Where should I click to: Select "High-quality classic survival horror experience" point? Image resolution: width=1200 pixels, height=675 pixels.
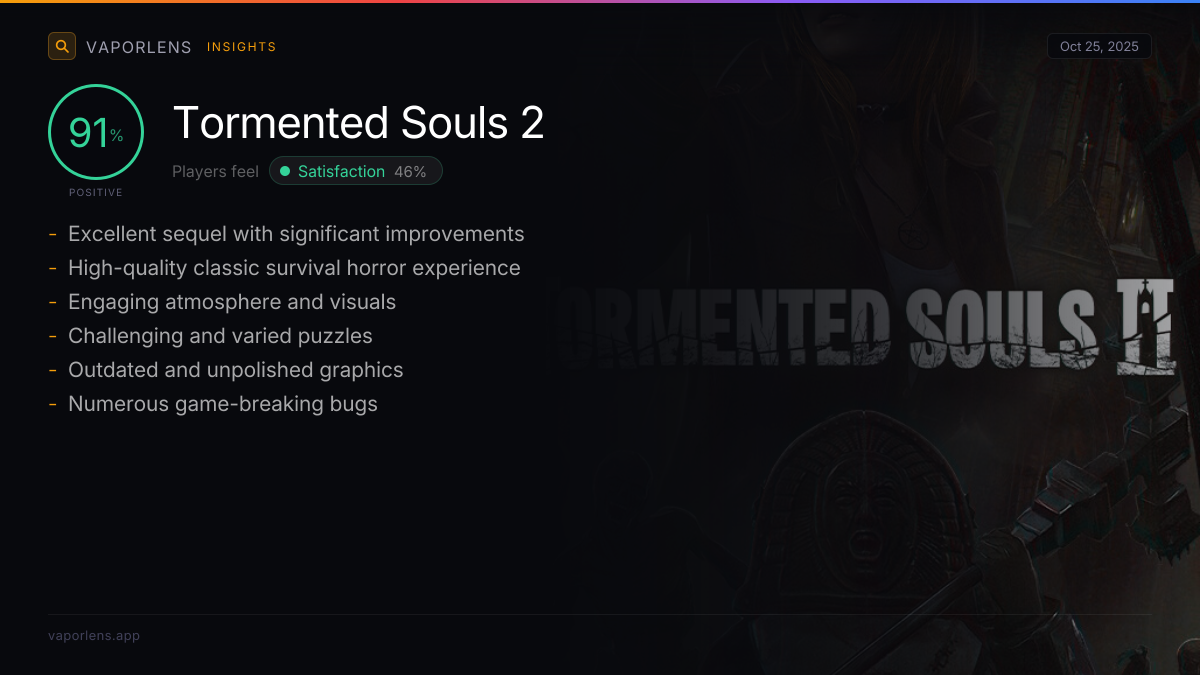click(x=294, y=268)
